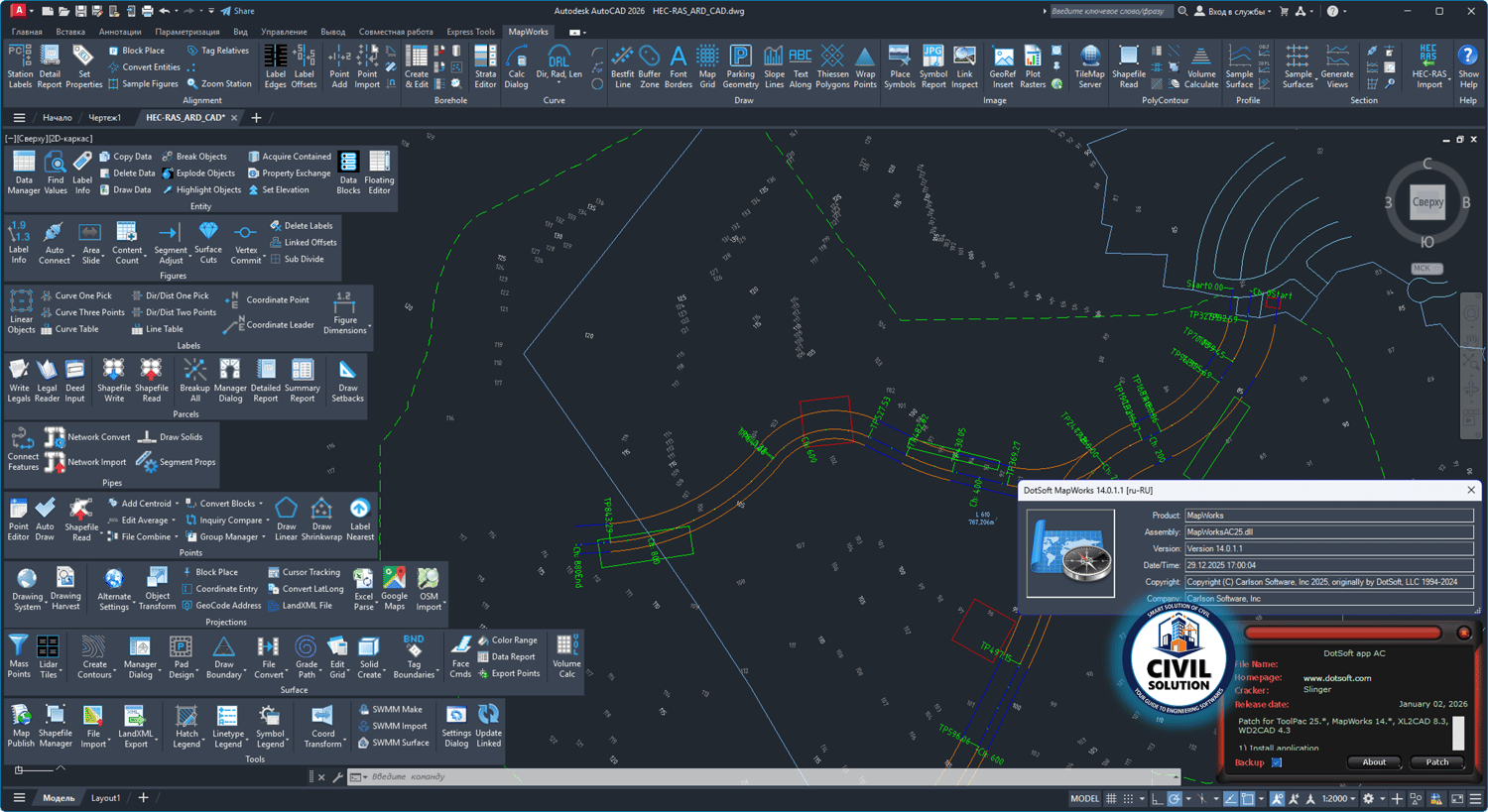The image size is (1488, 812).
Task: Focus the command line input field
Action: click(764, 777)
